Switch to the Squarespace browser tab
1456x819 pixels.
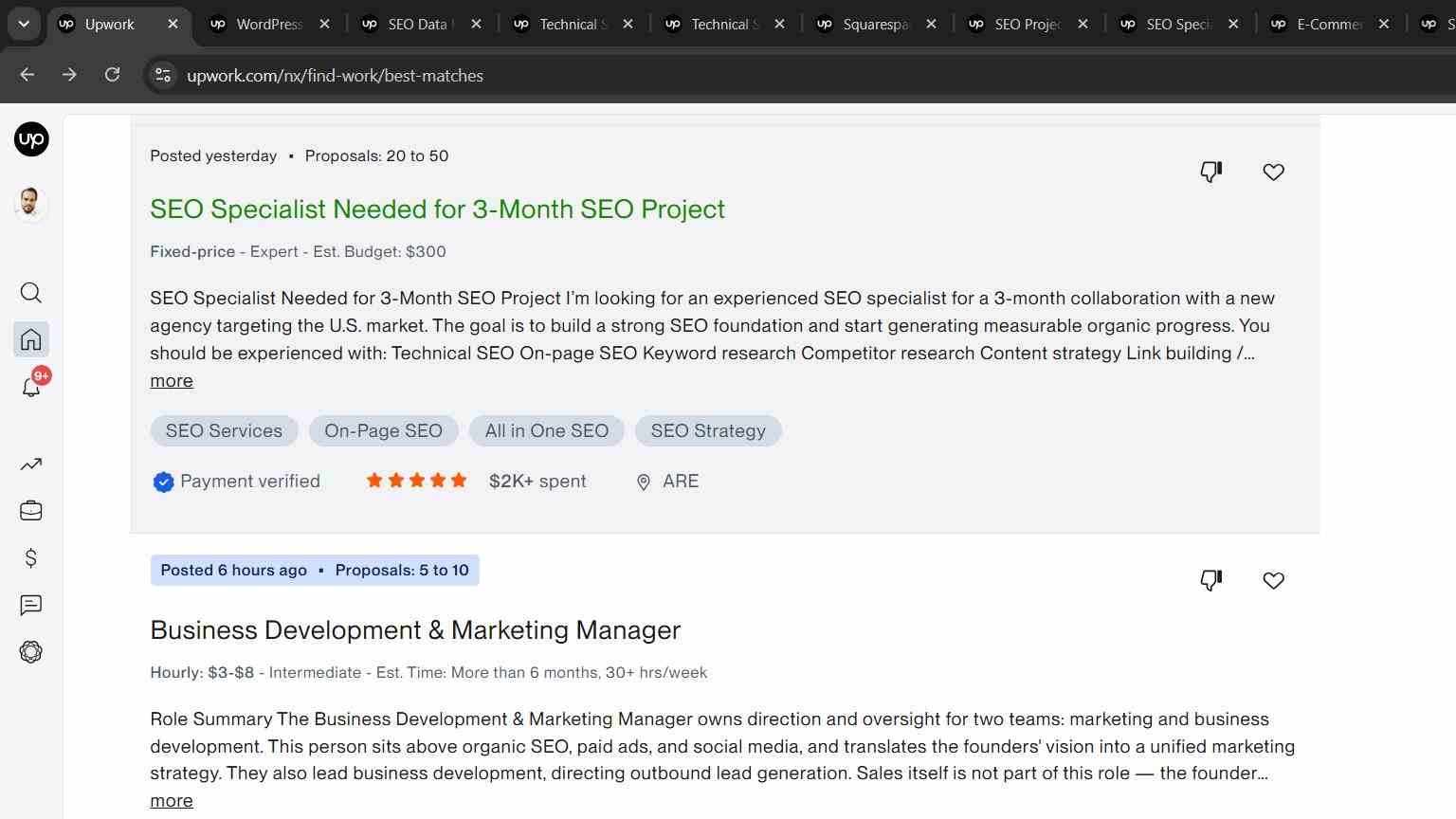(x=877, y=25)
